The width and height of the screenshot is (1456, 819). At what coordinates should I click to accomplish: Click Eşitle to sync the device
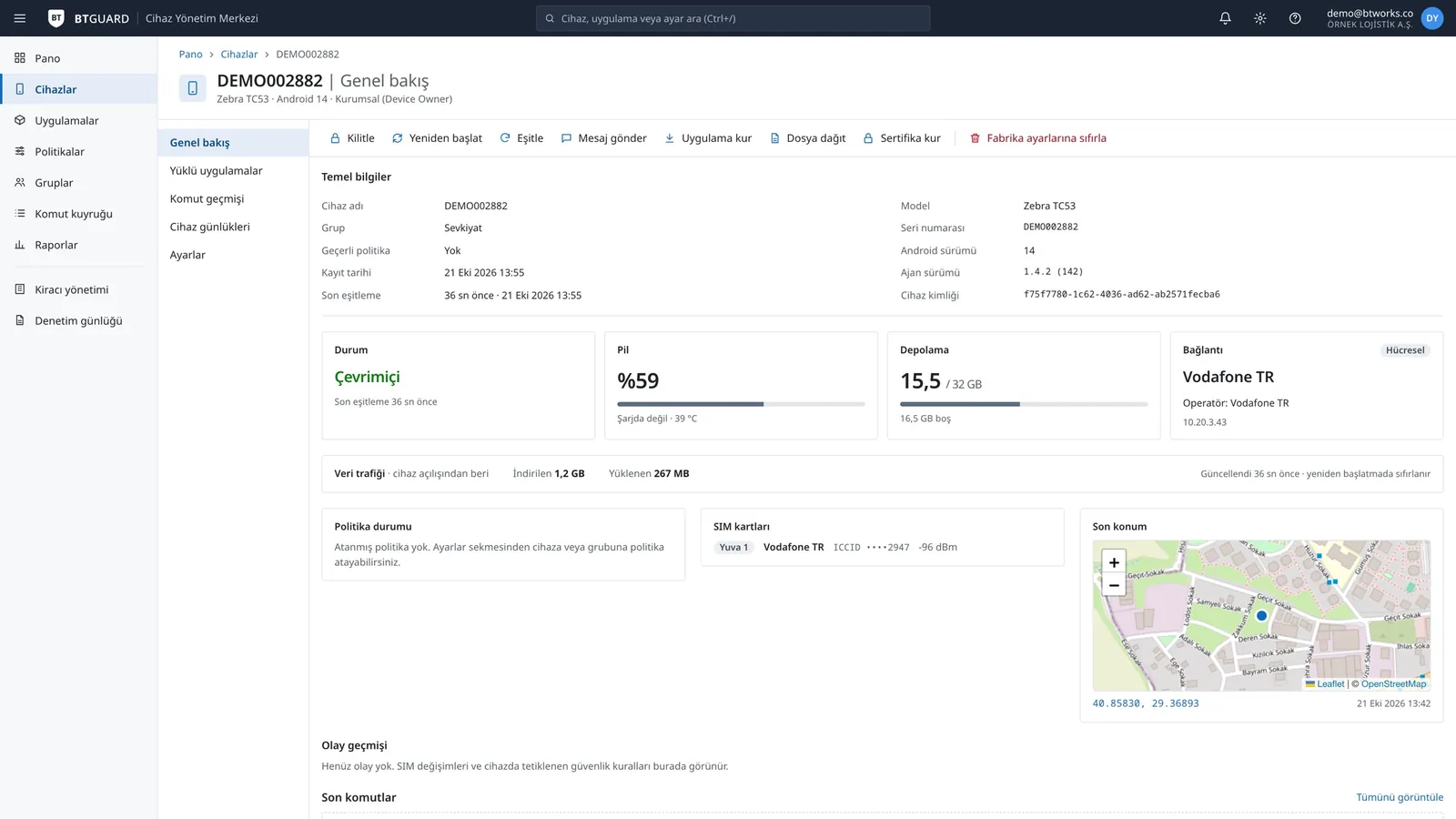click(x=521, y=138)
